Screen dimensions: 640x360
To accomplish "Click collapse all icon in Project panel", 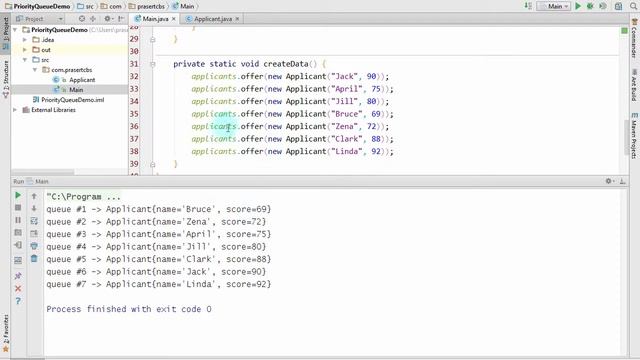I will click(x=93, y=19).
